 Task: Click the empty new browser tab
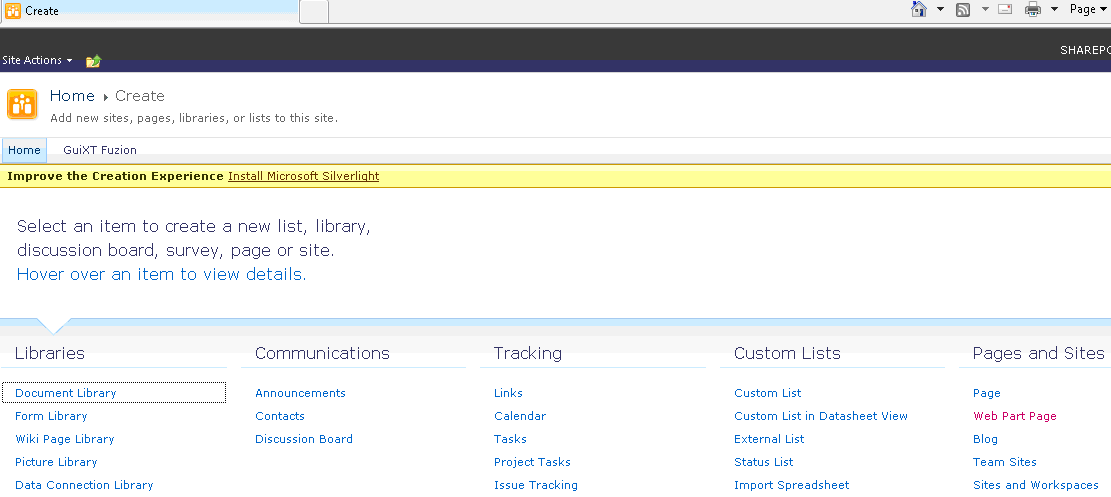[x=315, y=12]
